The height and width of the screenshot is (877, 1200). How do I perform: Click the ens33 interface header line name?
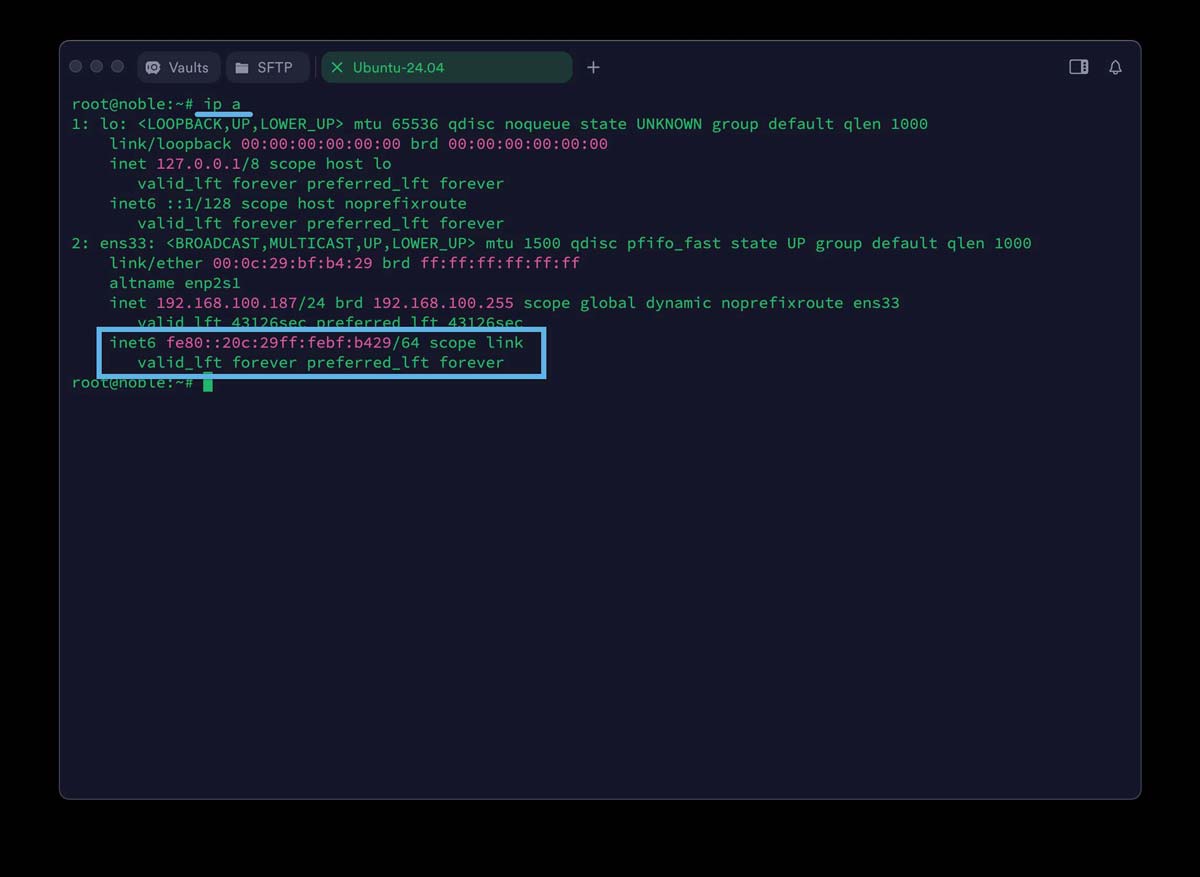click(119, 243)
